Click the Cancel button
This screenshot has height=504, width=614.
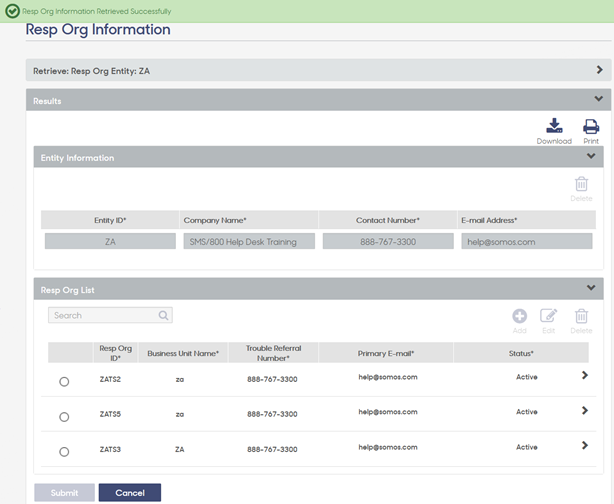point(130,493)
